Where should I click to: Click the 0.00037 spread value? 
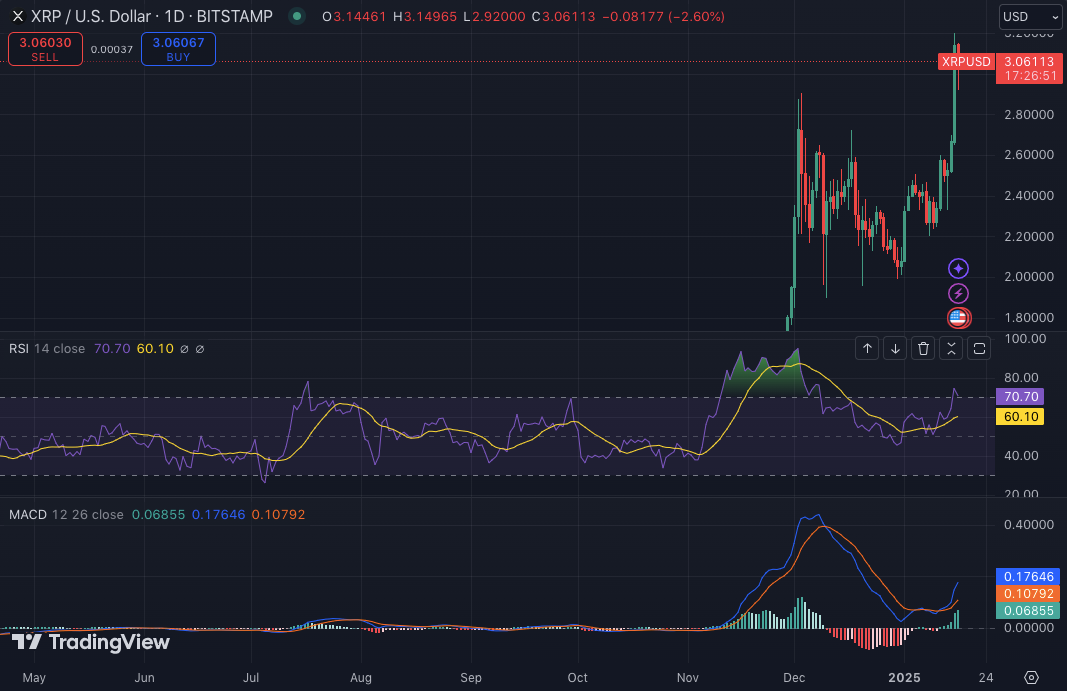pyautogui.click(x=112, y=49)
